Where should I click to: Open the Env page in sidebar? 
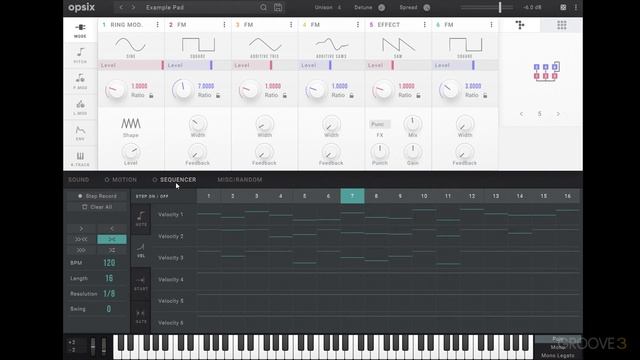80,133
